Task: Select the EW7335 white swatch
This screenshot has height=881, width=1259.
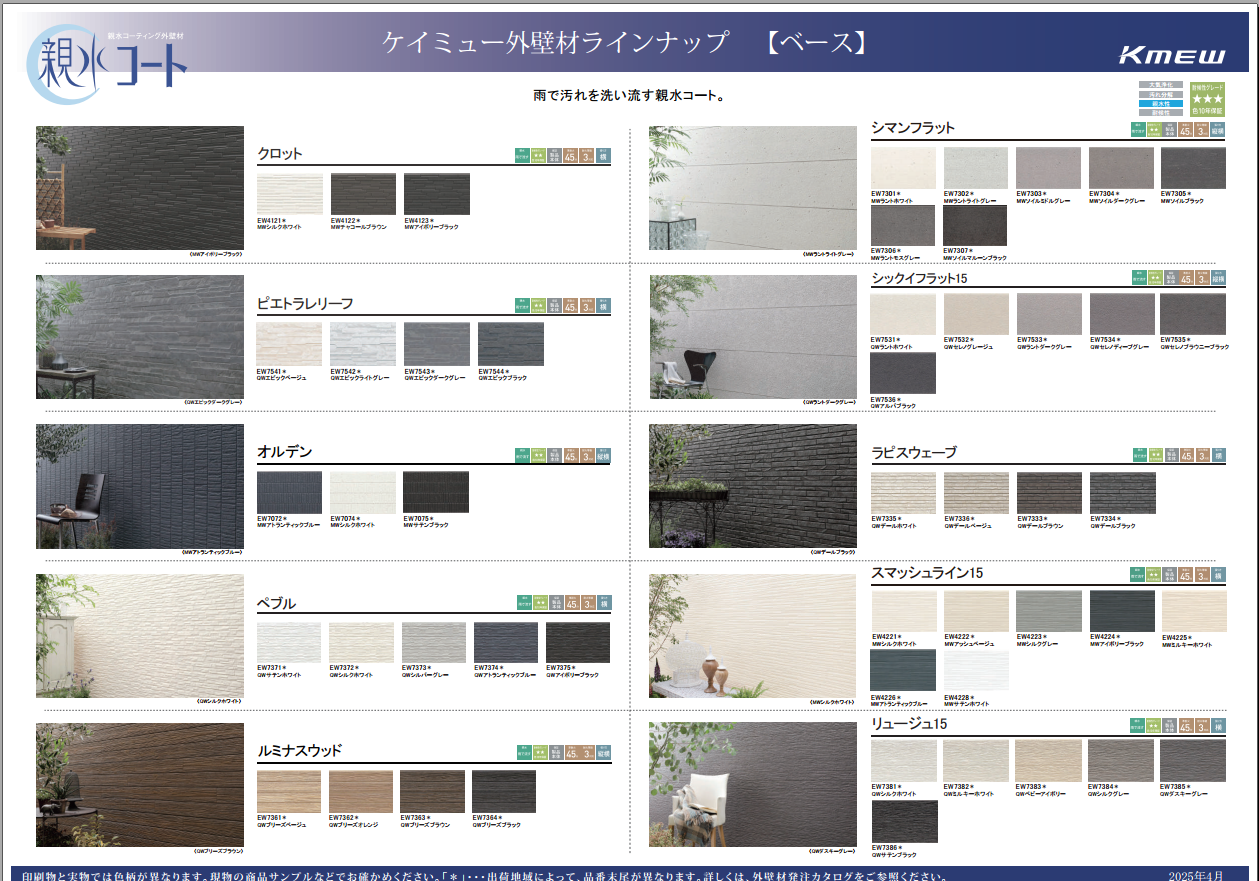Action: (904, 493)
